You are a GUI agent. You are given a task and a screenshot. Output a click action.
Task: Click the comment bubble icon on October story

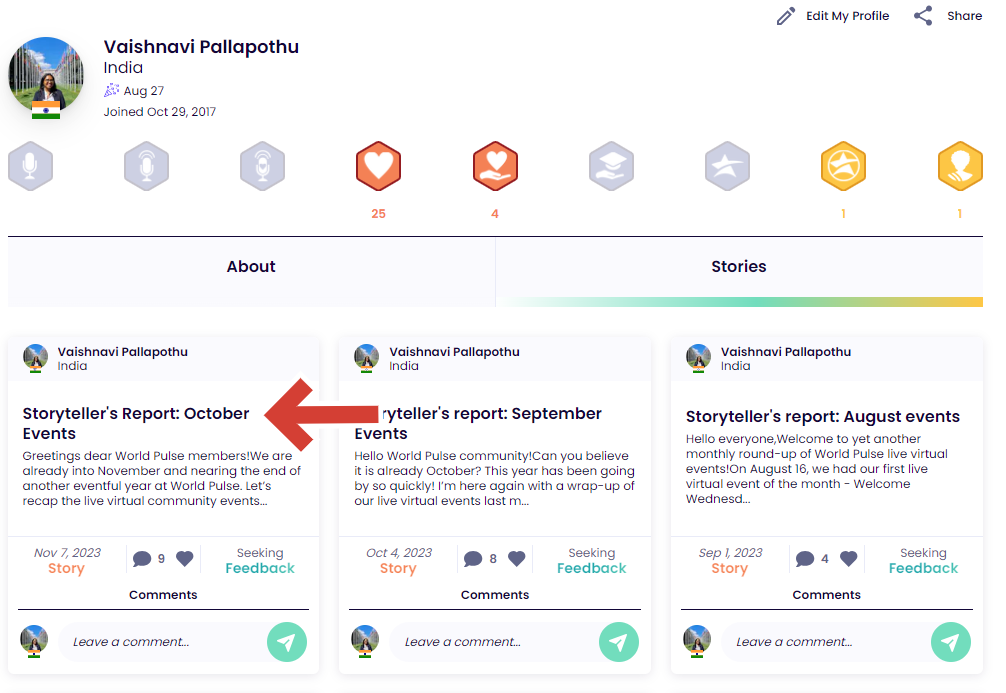click(142, 559)
